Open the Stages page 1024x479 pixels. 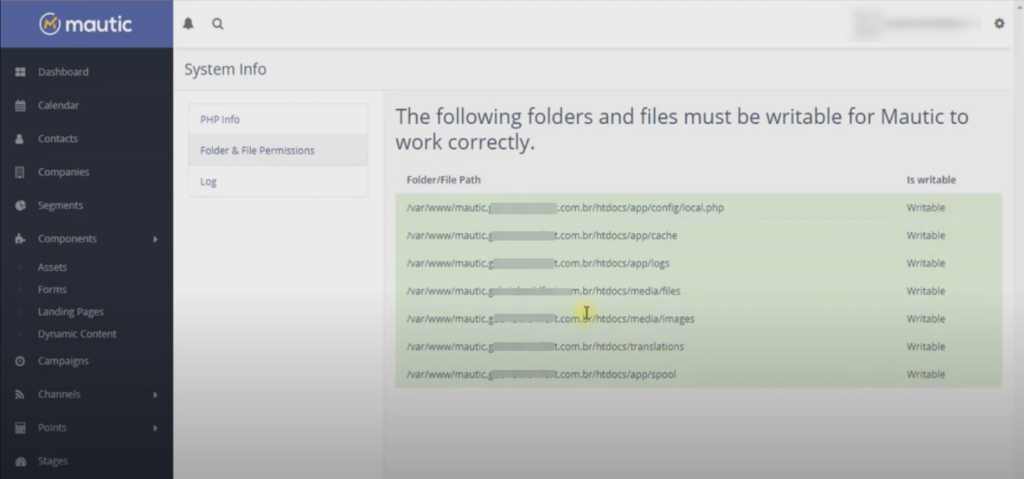(53, 461)
